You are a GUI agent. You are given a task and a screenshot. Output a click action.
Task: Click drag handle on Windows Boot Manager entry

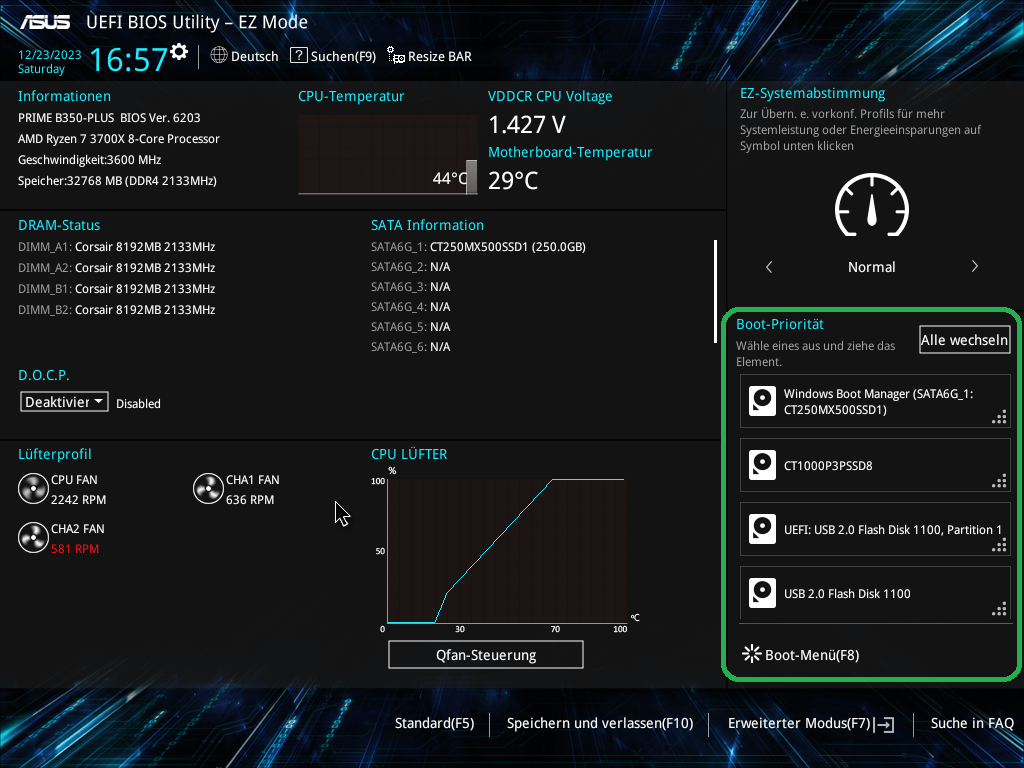click(999, 417)
